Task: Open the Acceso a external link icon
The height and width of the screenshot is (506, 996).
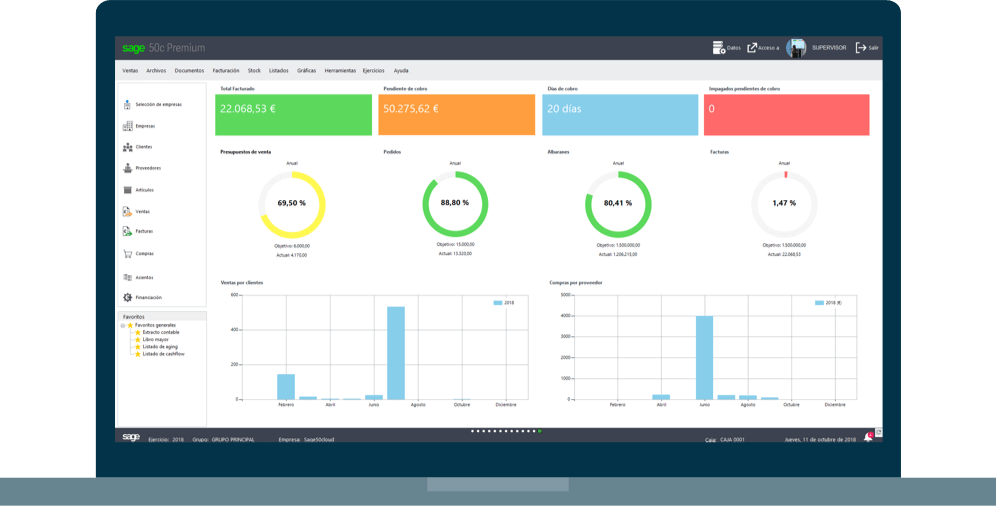Action: [752, 47]
